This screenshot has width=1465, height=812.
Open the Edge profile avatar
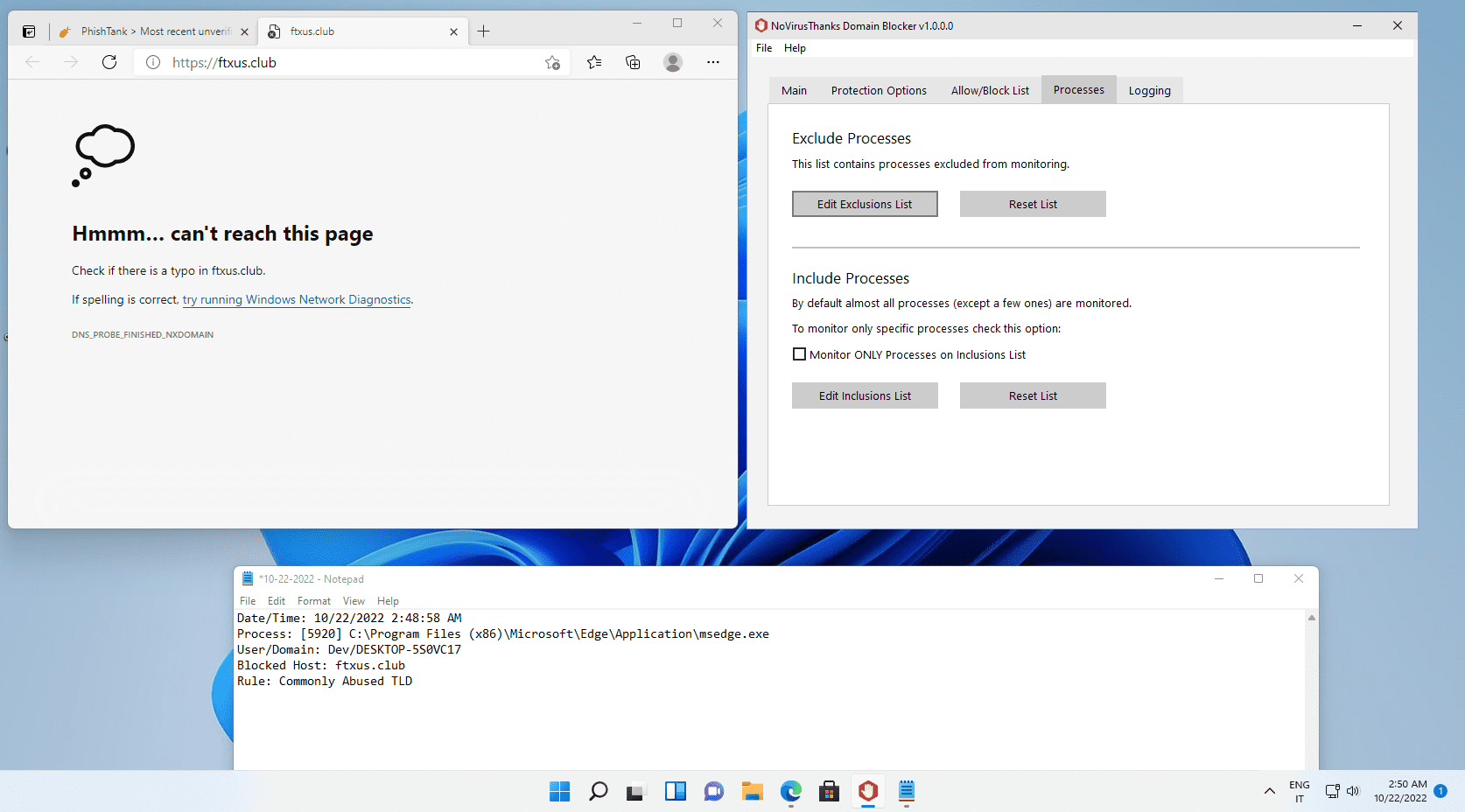673,62
